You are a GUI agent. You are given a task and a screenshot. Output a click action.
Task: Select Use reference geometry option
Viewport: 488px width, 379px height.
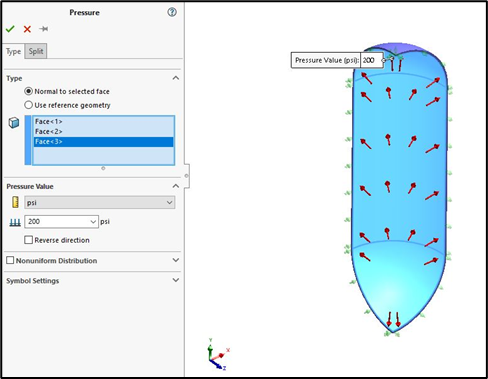[x=29, y=105]
